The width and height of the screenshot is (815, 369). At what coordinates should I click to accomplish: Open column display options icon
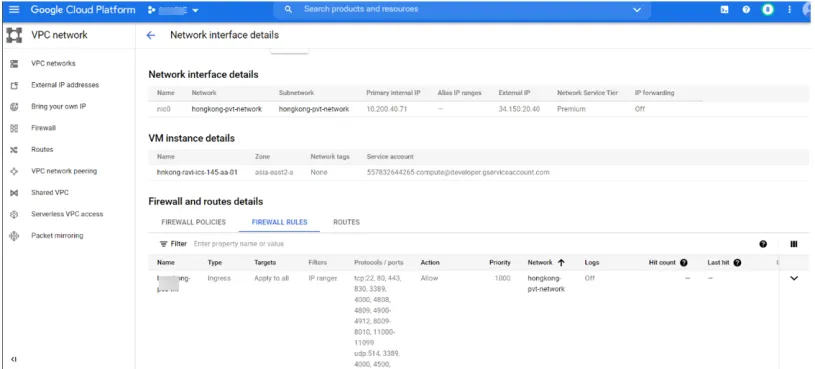[x=794, y=244]
